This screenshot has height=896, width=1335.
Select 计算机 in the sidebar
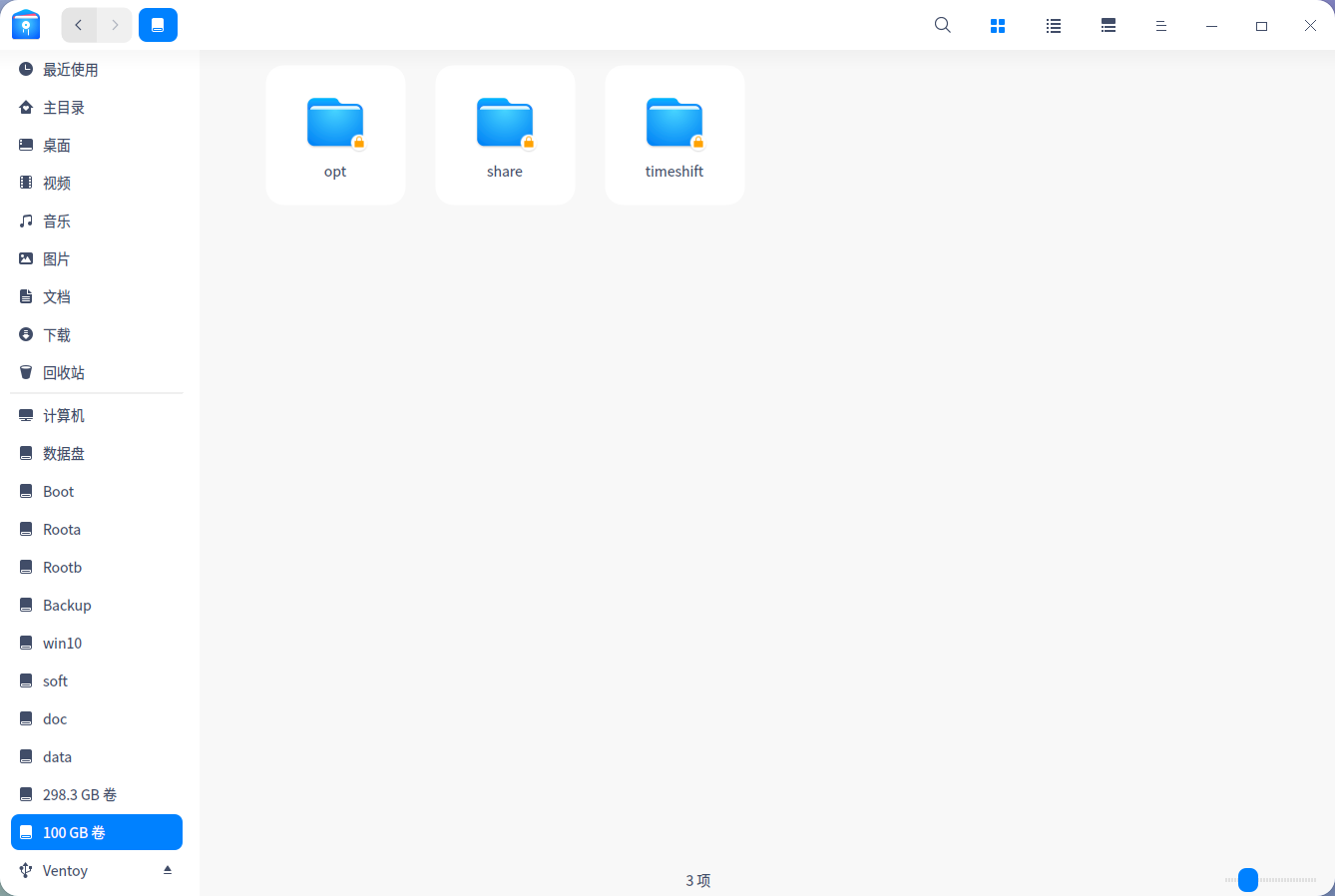(x=97, y=416)
